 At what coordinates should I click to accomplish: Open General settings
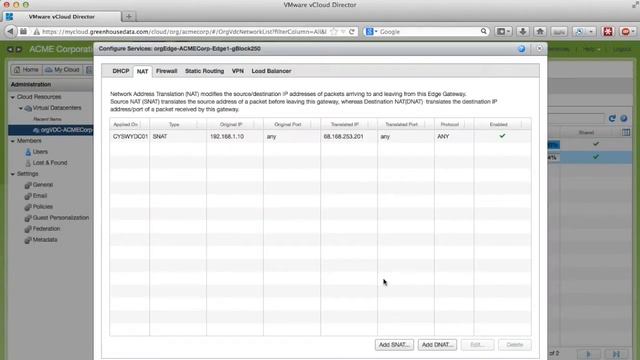point(42,185)
